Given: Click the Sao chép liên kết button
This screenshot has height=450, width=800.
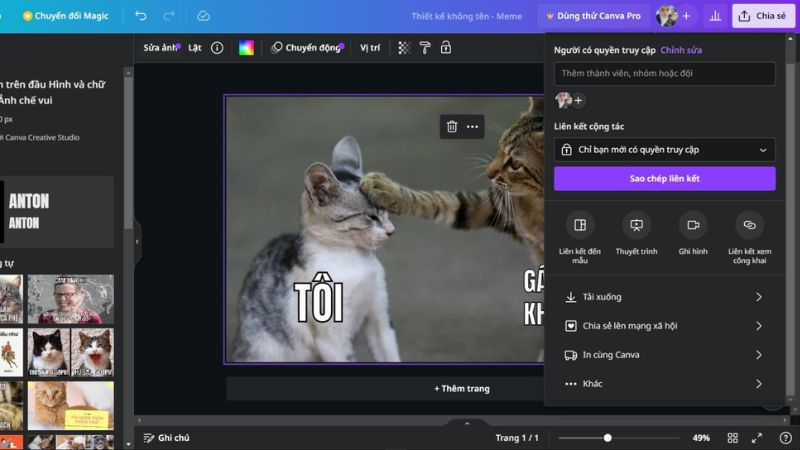Looking at the screenshot, I should [x=664, y=178].
